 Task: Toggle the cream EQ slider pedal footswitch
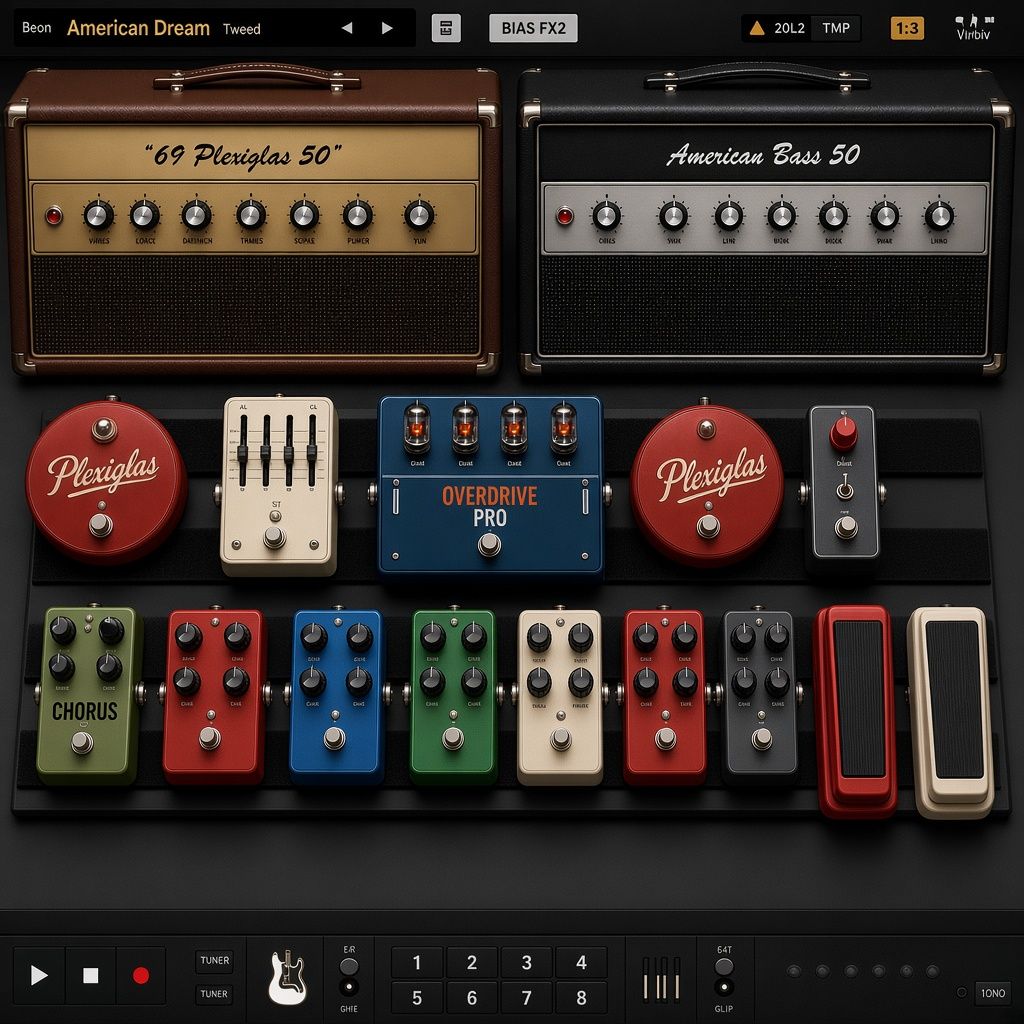274,537
